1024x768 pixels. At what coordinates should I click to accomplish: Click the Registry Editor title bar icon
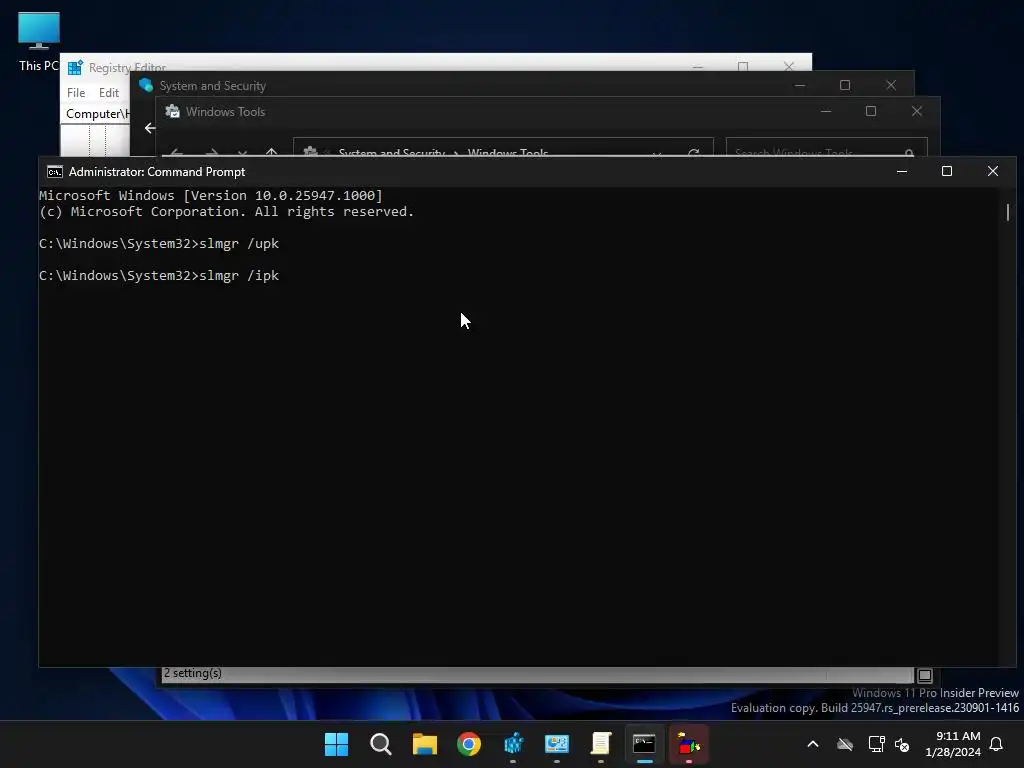[76, 67]
